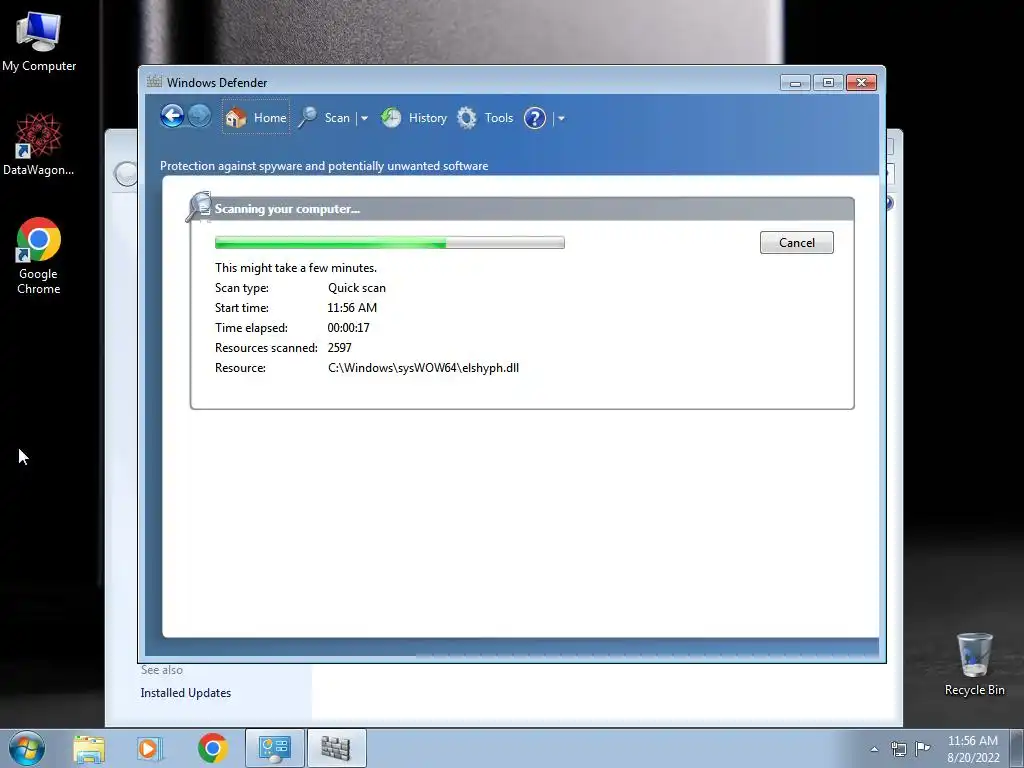The image size is (1024, 768).
Task: Expand the Help options dropdown arrow
Action: [x=561, y=118]
